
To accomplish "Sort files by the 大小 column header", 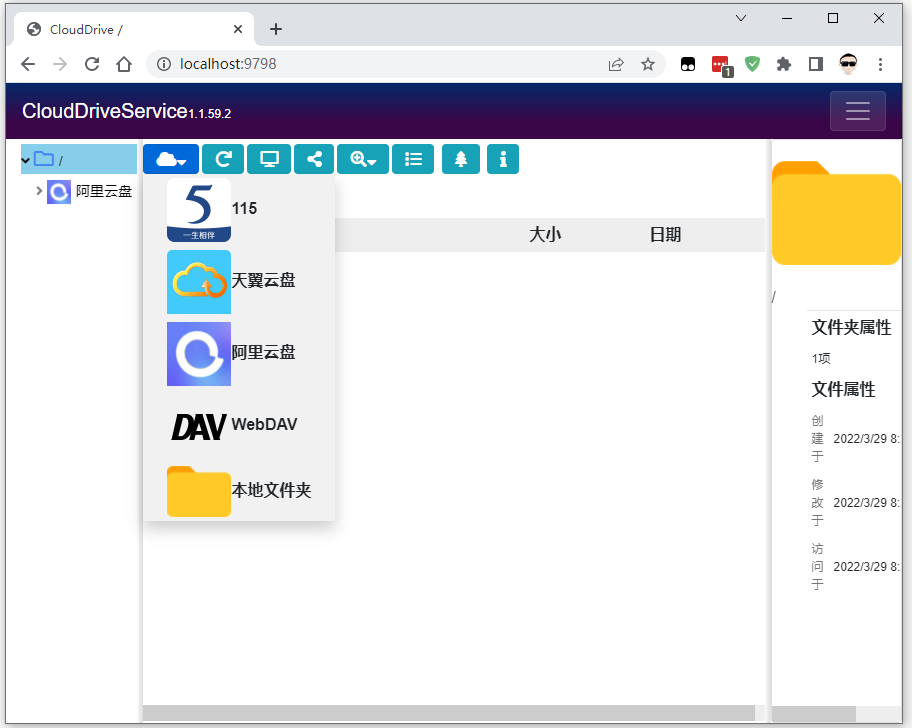I will point(545,234).
